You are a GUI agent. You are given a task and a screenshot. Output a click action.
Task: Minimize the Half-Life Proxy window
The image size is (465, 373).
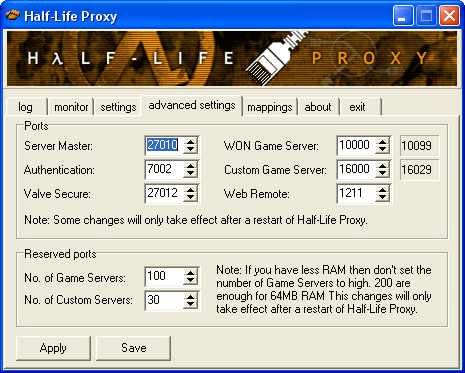point(403,16)
